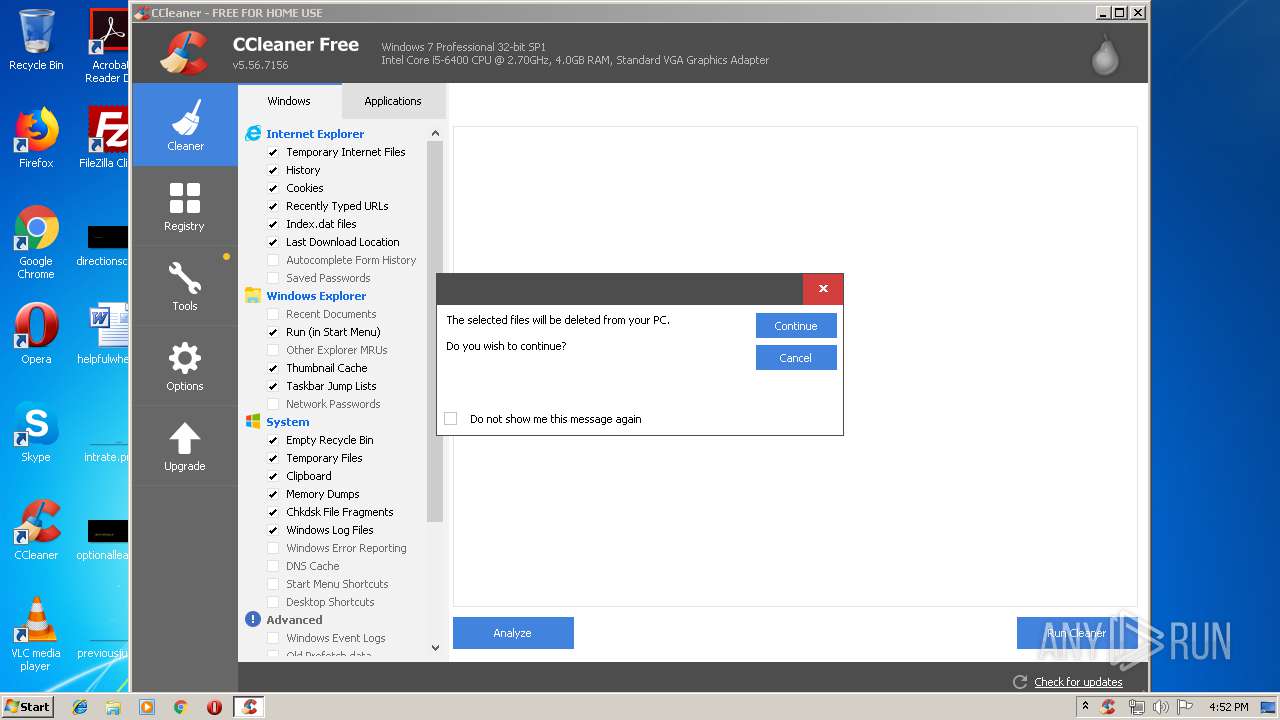The width and height of the screenshot is (1280, 720).
Task: Open the Upgrade arrow section
Action: click(185, 446)
